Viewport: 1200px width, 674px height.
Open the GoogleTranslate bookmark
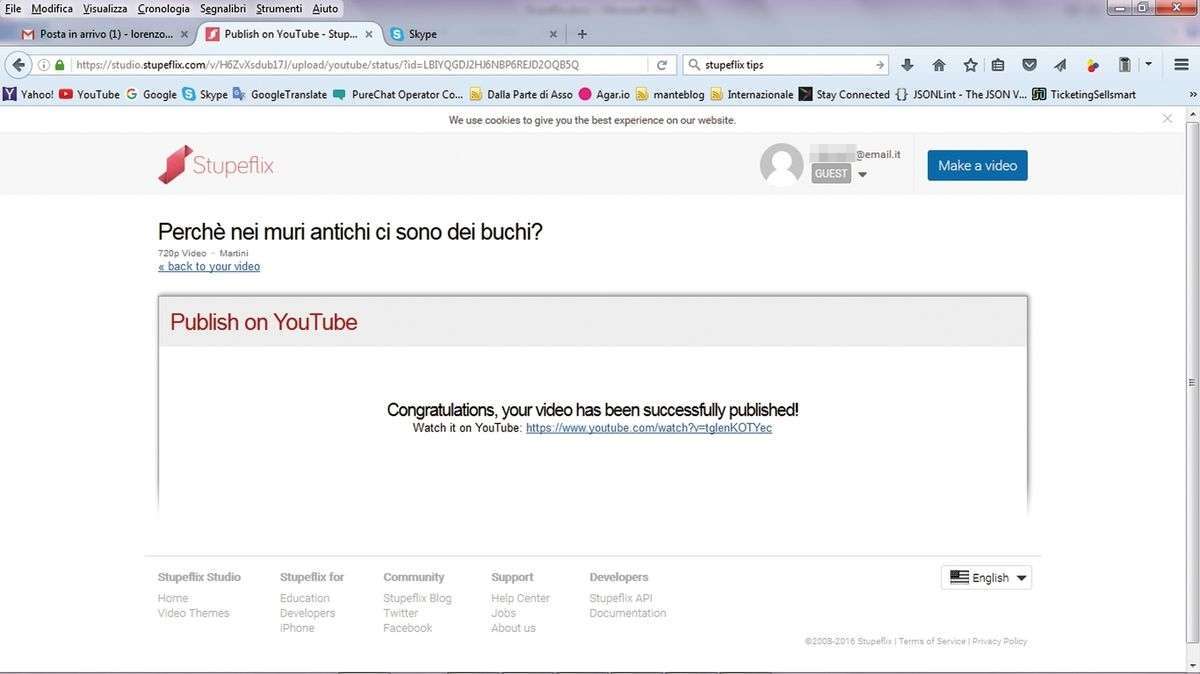280,95
